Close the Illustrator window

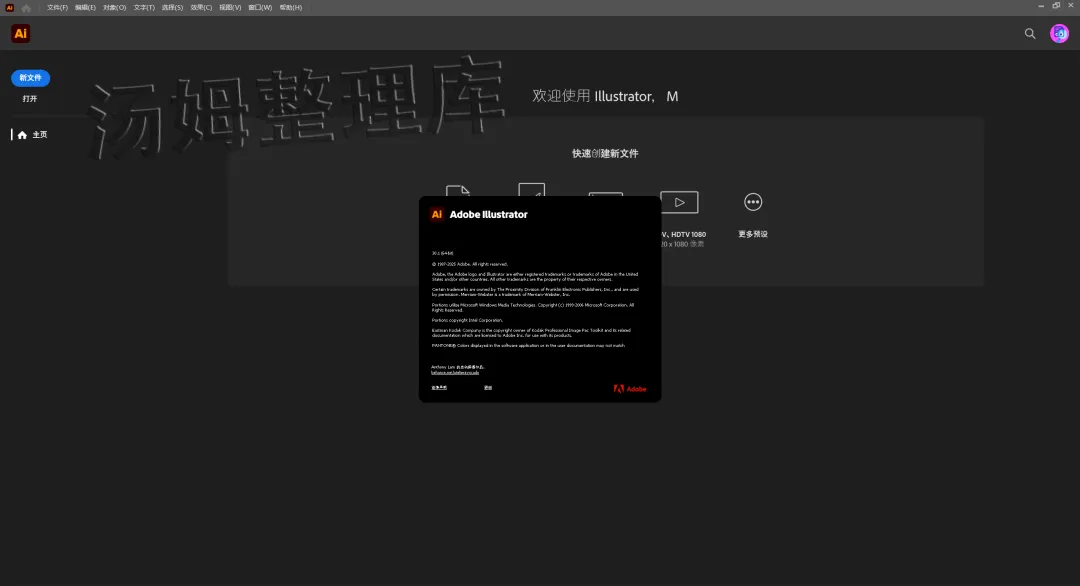1071,6
